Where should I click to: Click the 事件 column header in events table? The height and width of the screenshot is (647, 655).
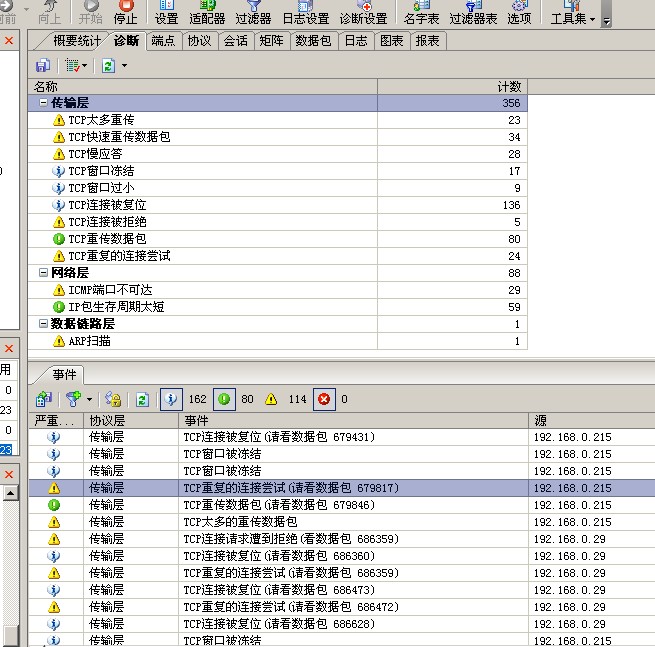353,420
